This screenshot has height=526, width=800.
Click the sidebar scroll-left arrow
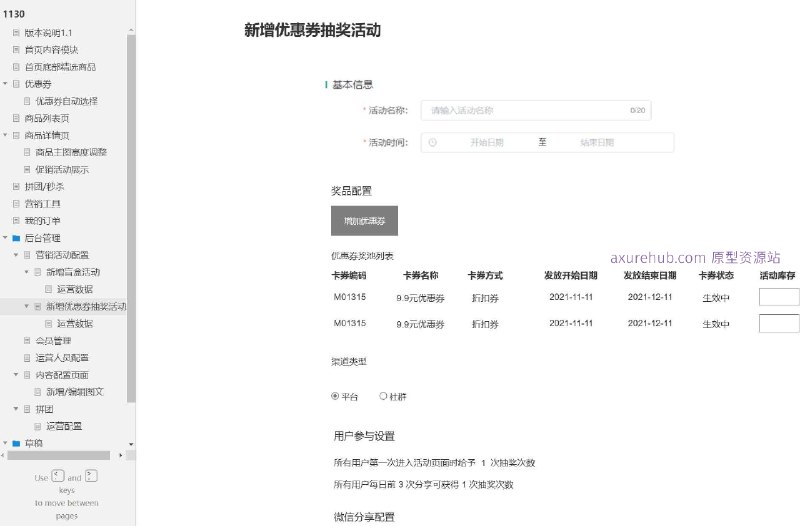click(x=3, y=455)
